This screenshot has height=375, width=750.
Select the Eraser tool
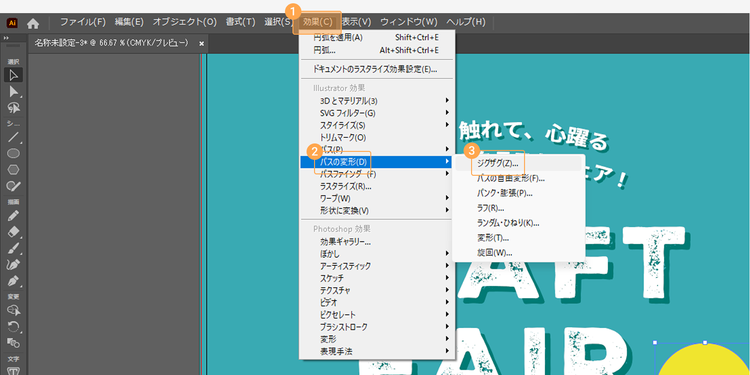click(13, 232)
